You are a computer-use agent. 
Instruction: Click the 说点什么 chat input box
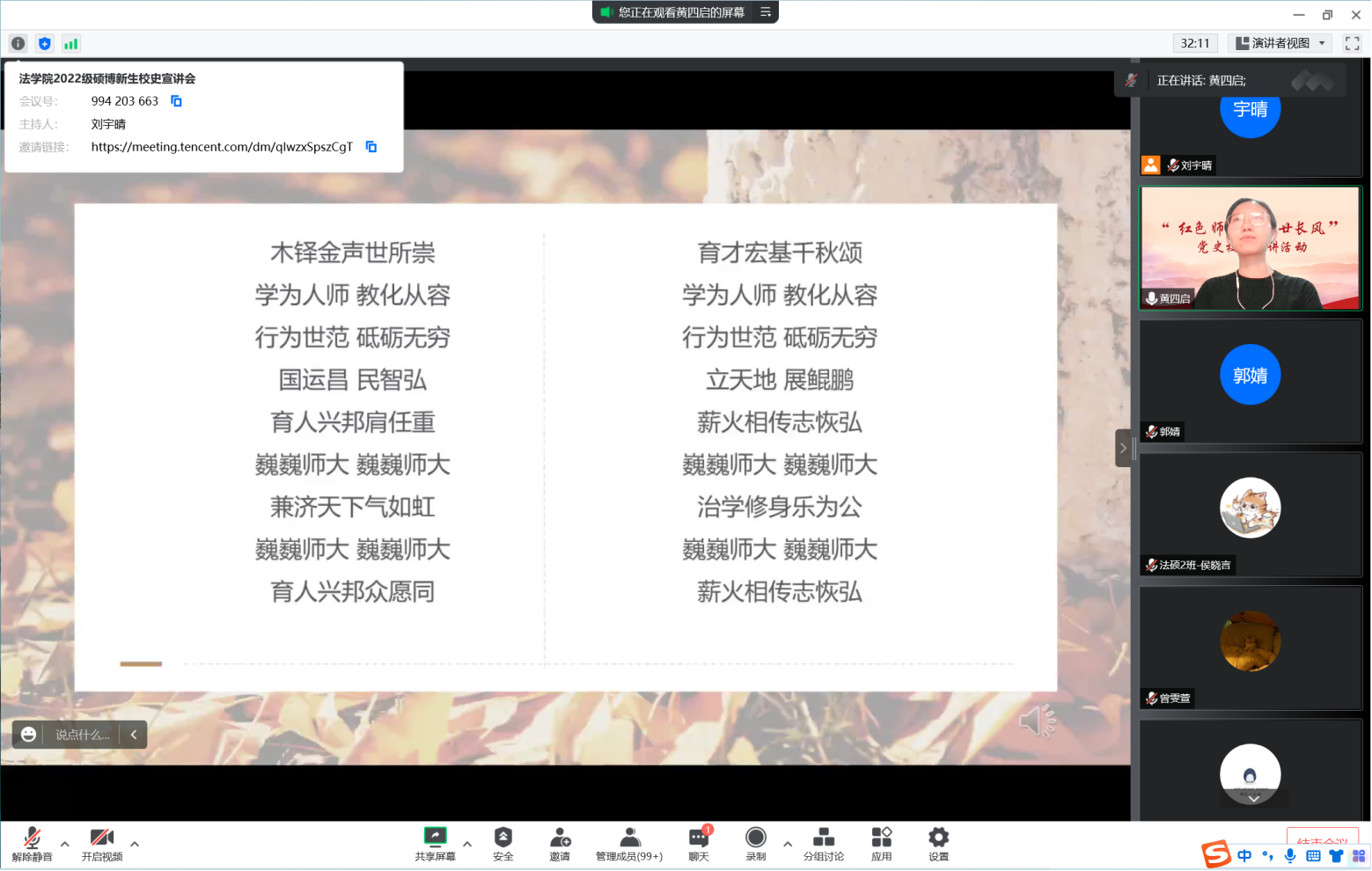click(83, 735)
